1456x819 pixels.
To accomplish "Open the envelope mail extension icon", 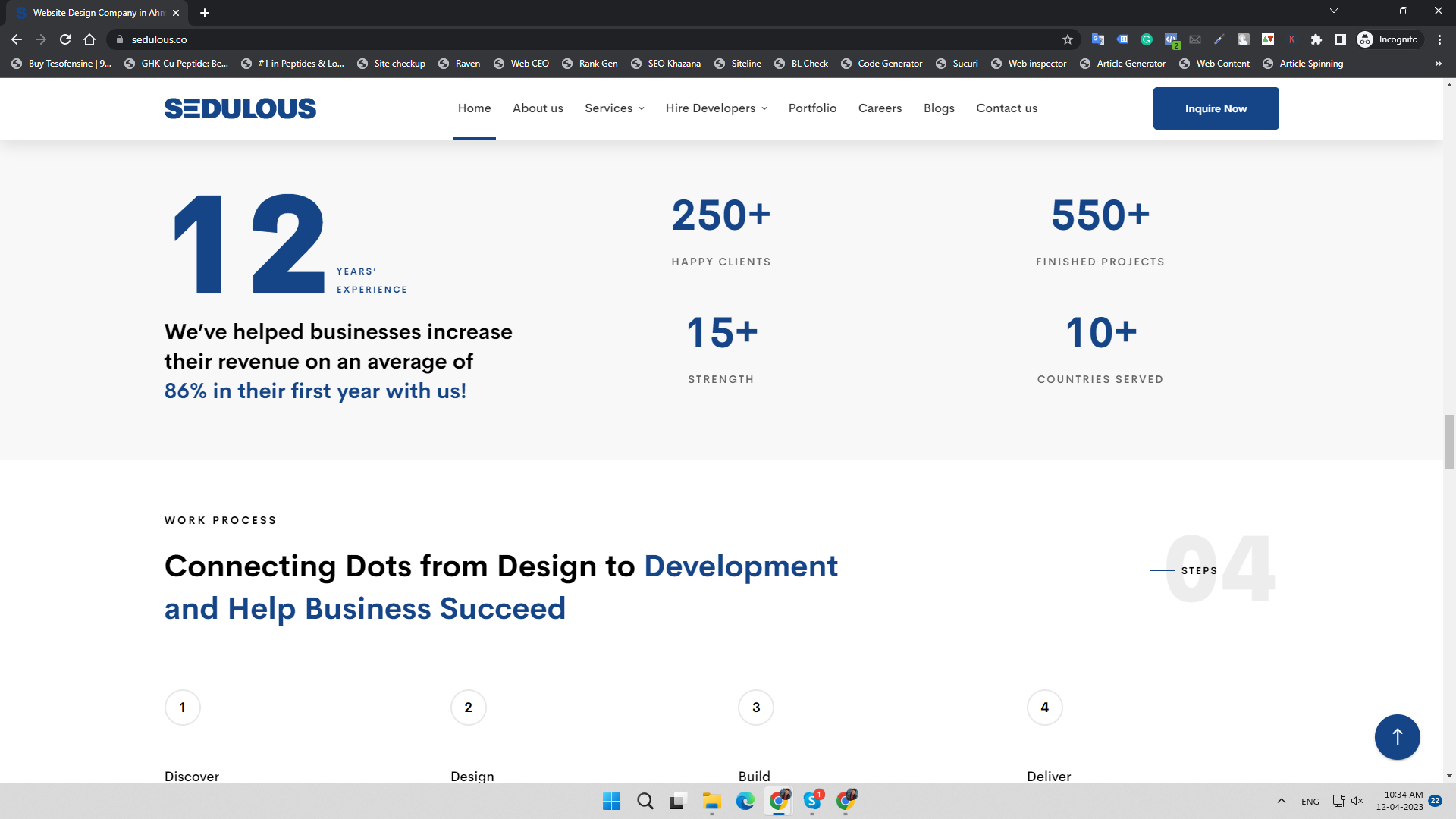I will pos(1195,39).
